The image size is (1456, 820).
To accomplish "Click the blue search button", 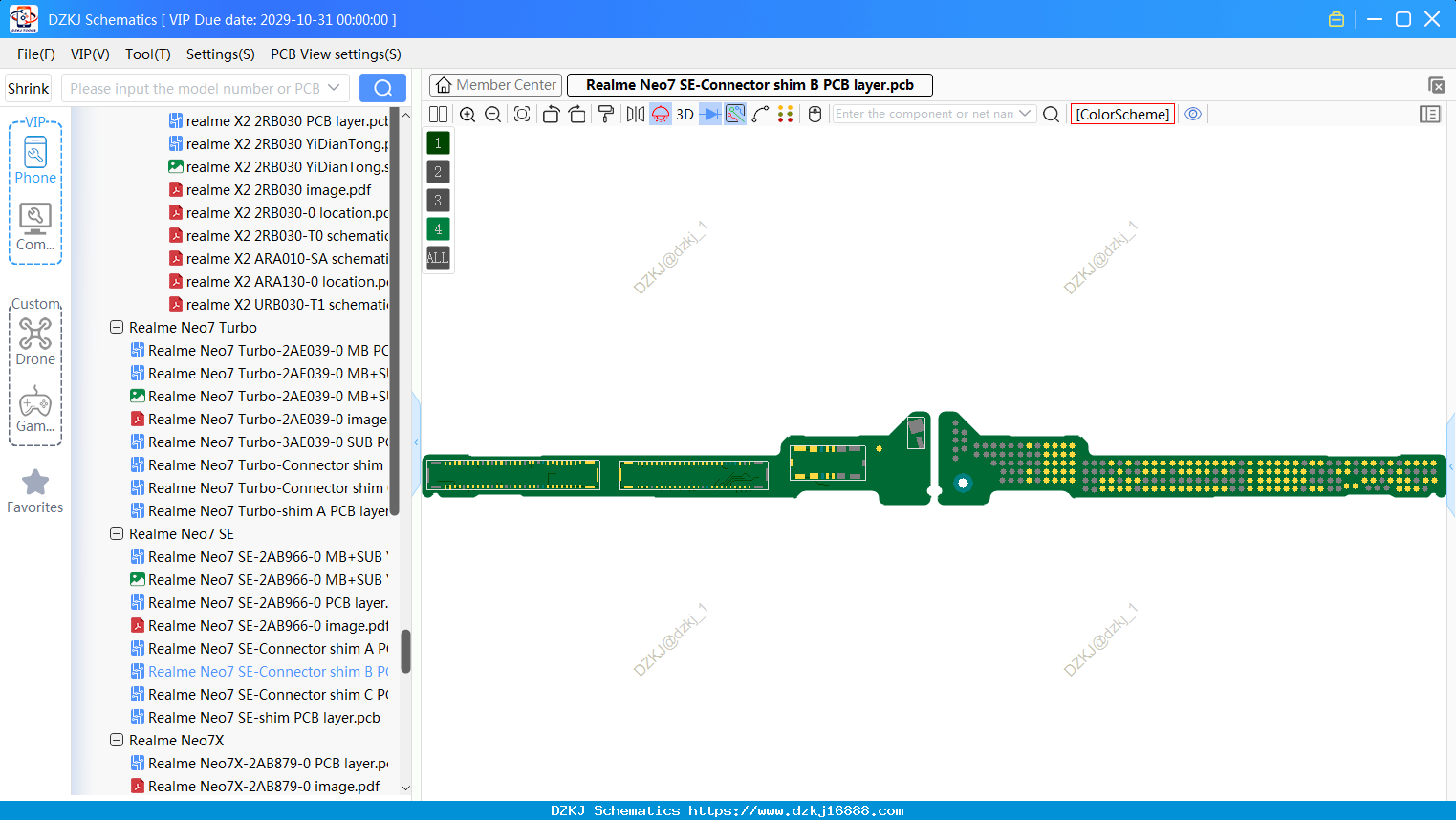I will coord(382,88).
